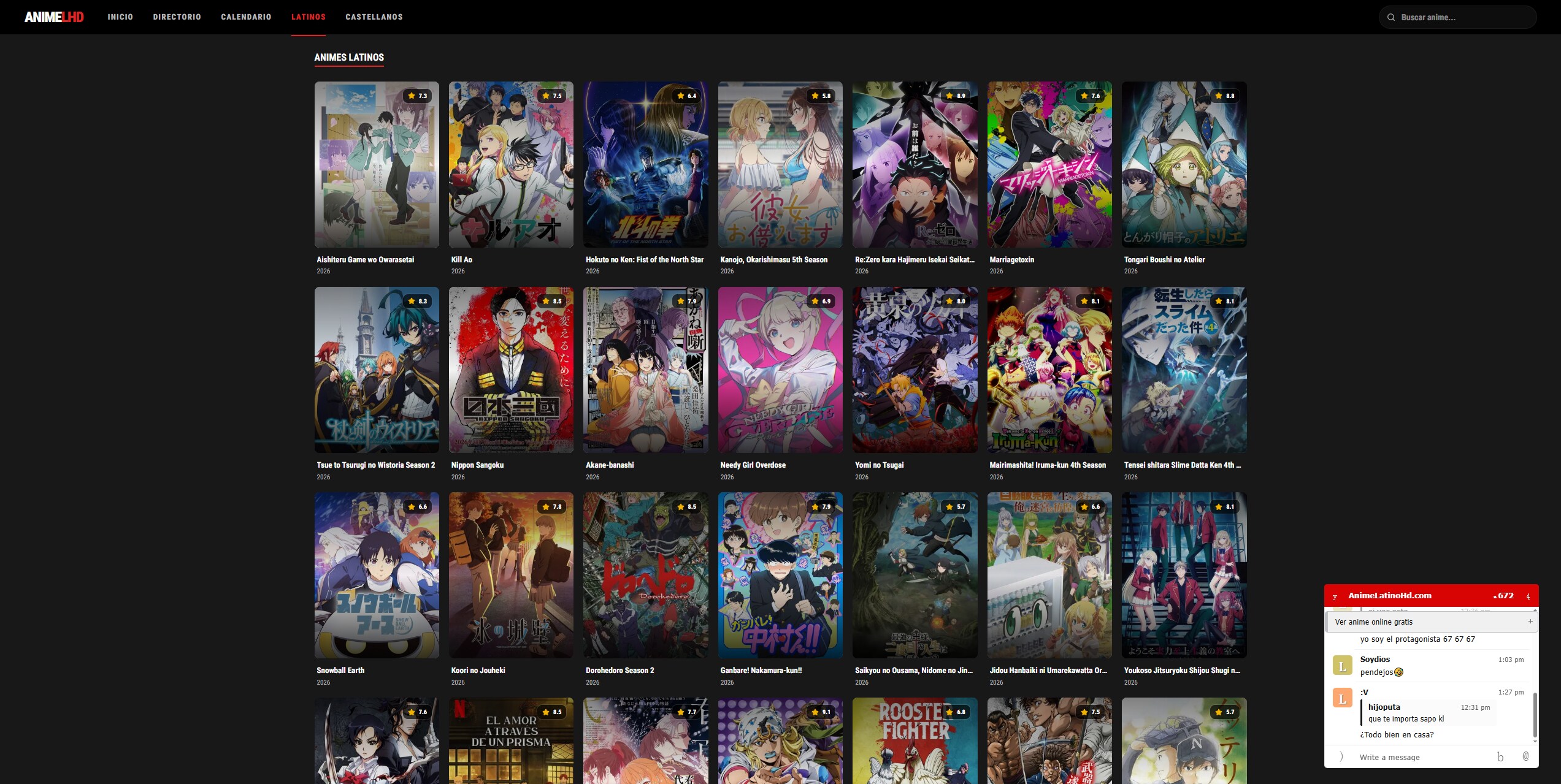Click the ')' icon left of the message box

[x=1341, y=756]
